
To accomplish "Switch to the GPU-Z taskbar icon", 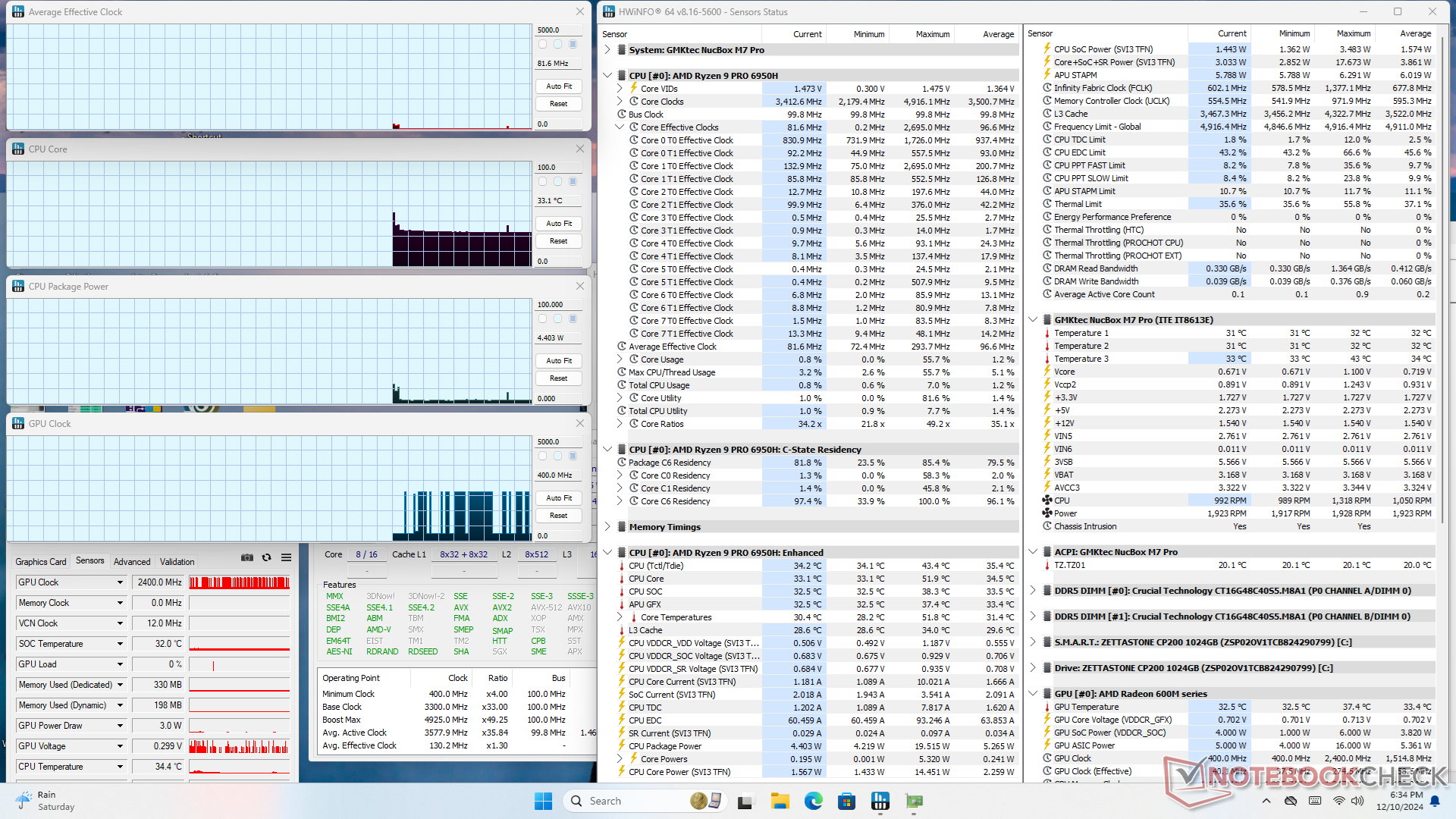I will pyautogui.click(x=914, y=801).
